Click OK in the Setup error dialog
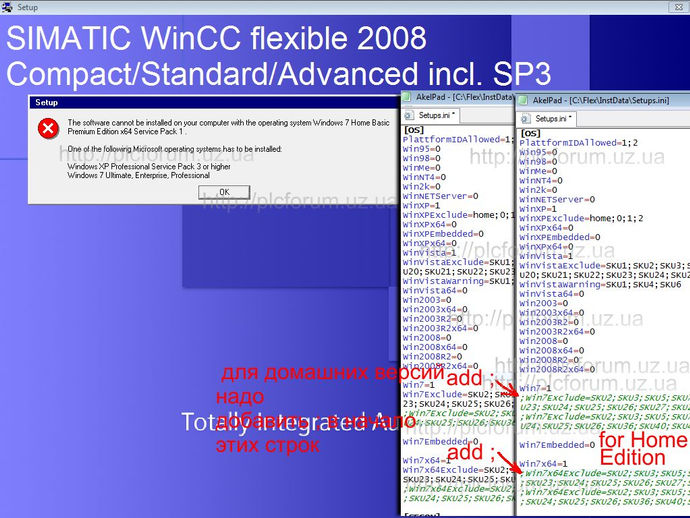 click(224, 192)
